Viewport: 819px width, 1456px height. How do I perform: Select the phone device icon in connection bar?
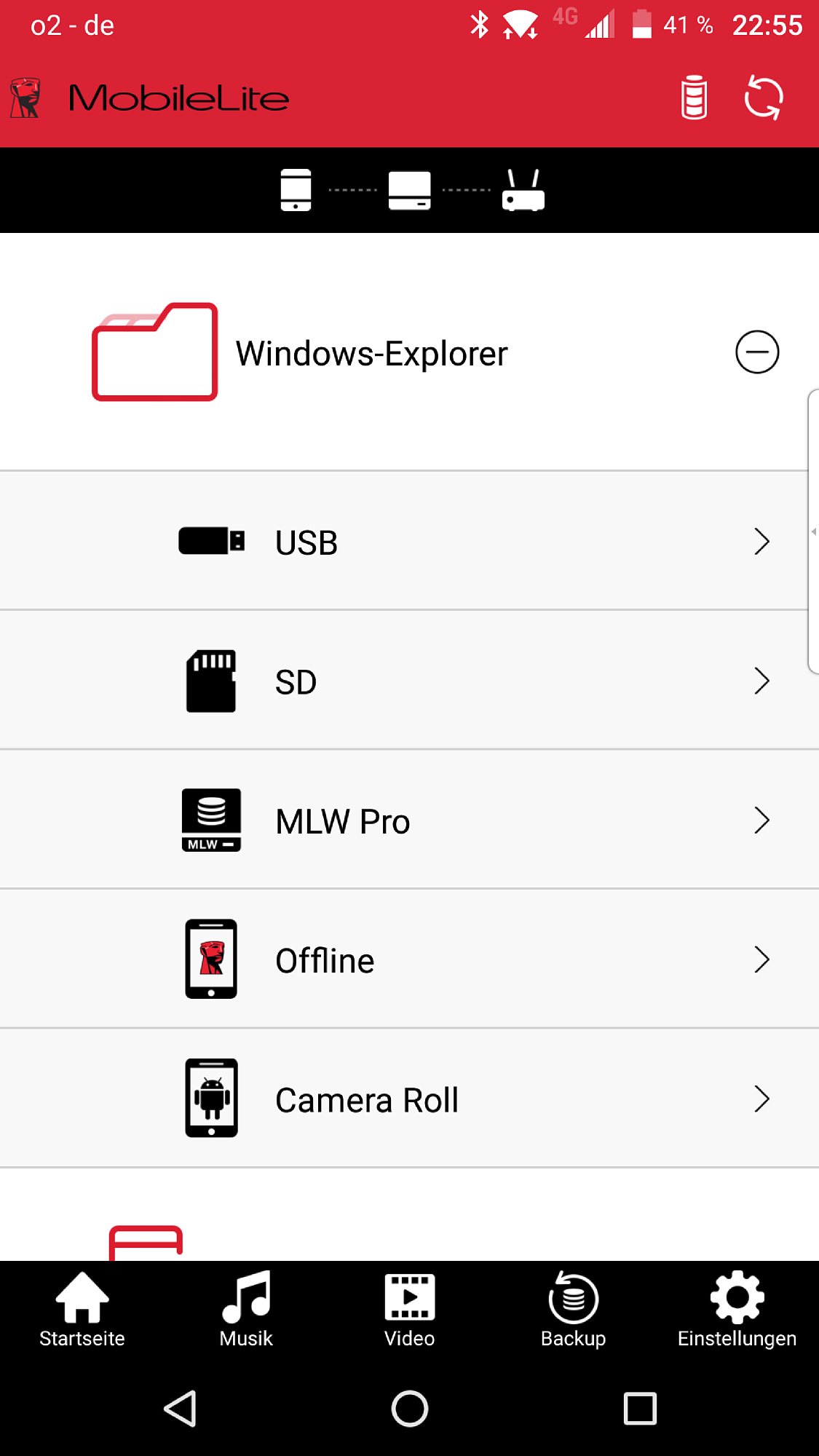click(296, 190)
